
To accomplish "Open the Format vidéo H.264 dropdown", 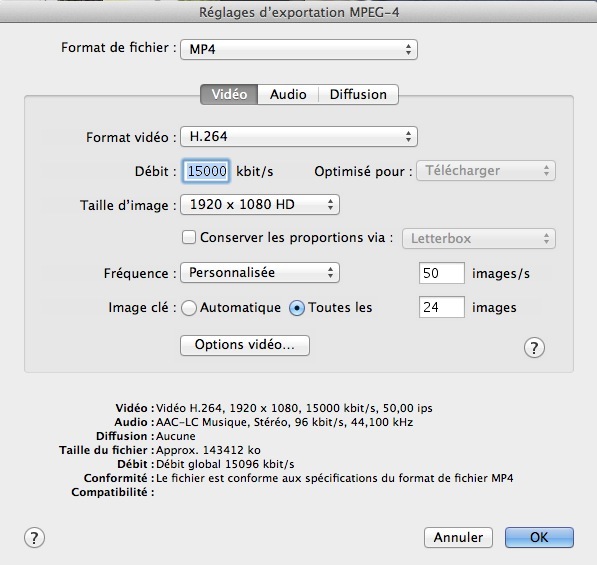I will point(299,136).
